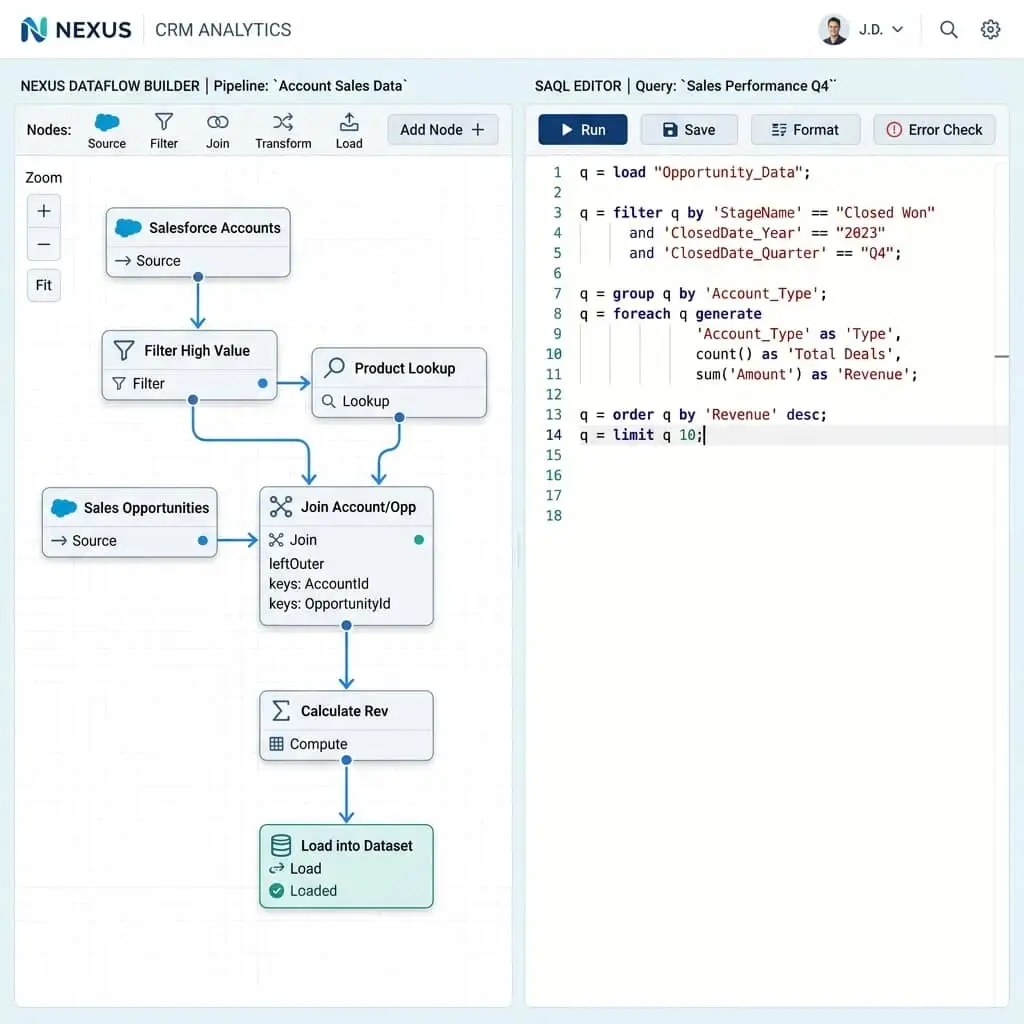Click Sales Opportunities output port dot
This screenshot has height=1024, width=1024.
202,541
